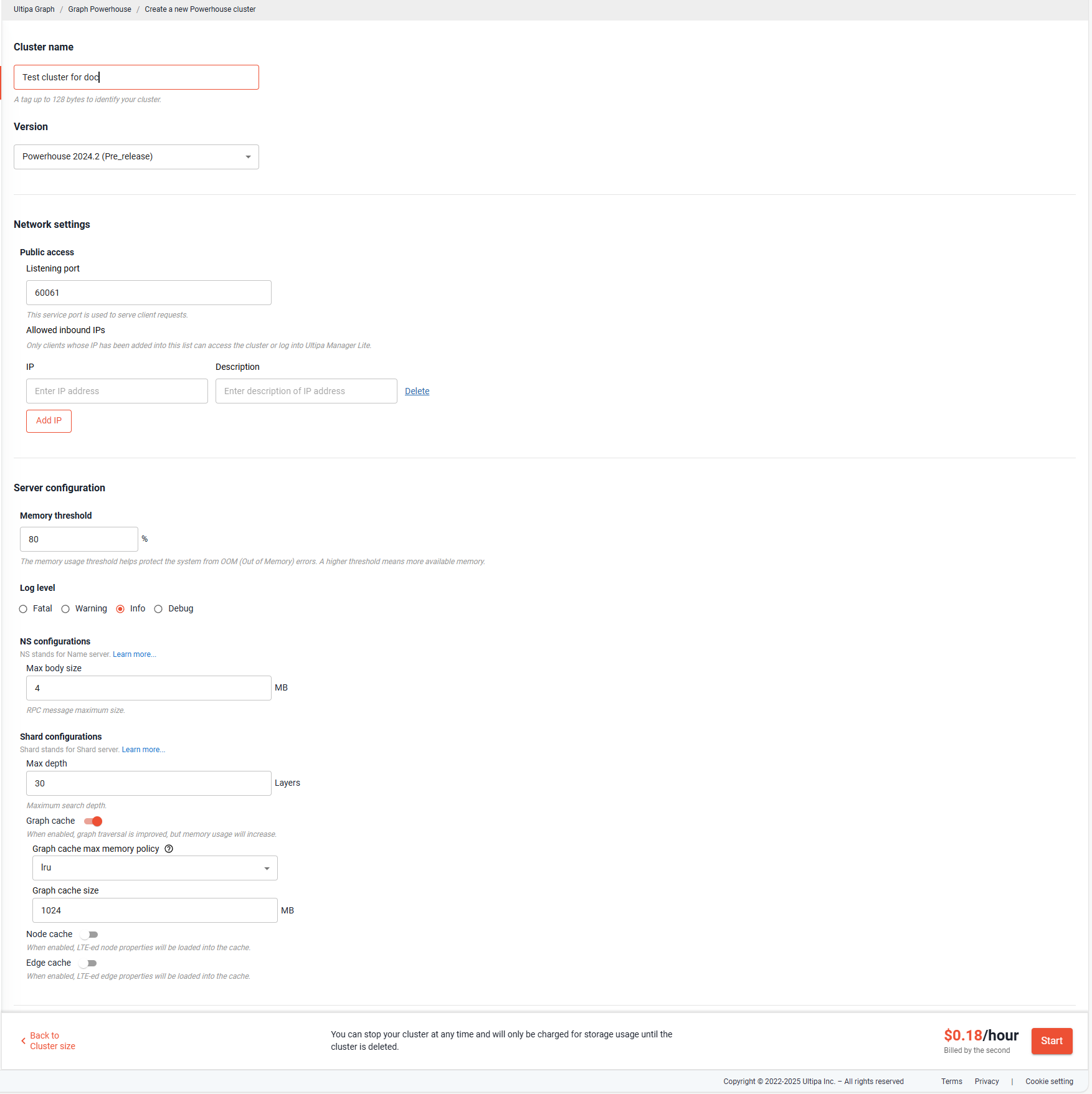Disable the Graph cache toggle
The image size is (1092, 1094).
click(x=93, y=821)
